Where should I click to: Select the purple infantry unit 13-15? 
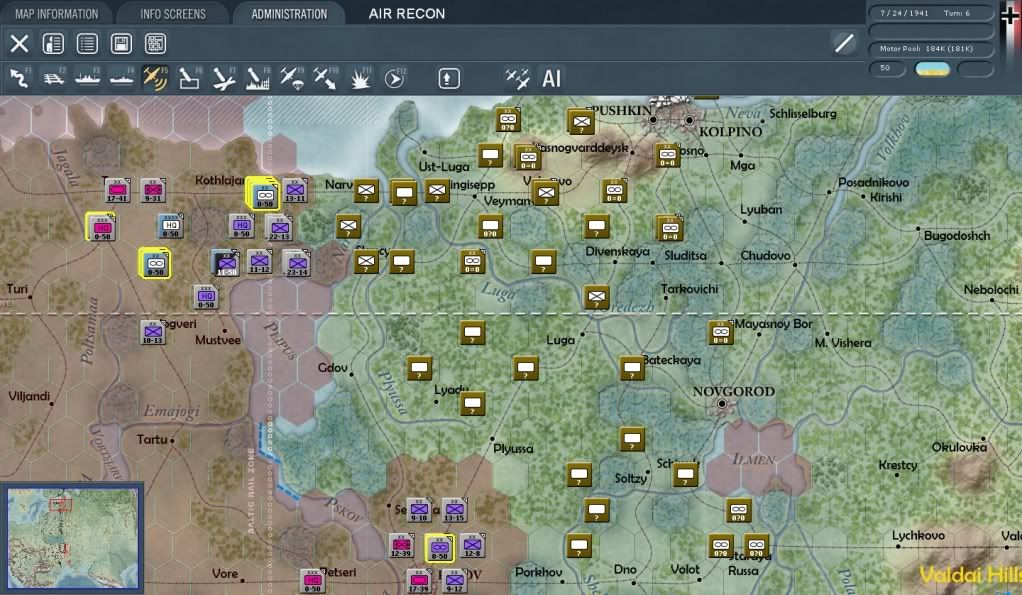pyautogui.click(x=454, y=510)
